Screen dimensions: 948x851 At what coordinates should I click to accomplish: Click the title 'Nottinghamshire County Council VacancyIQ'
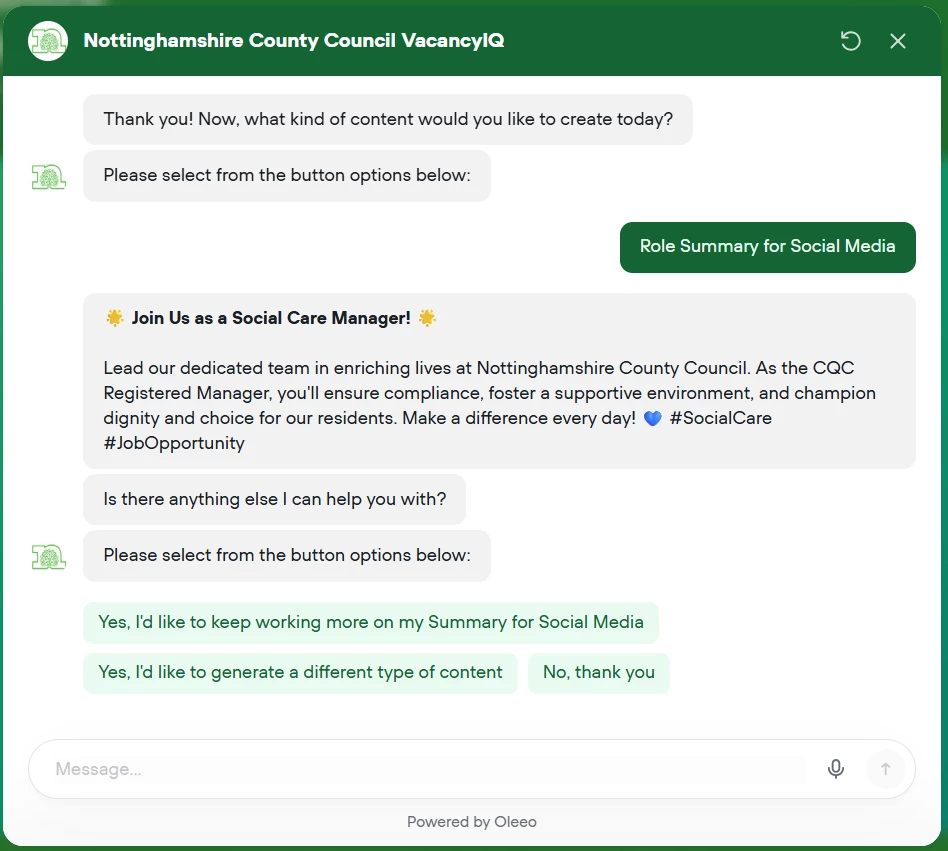294,40
